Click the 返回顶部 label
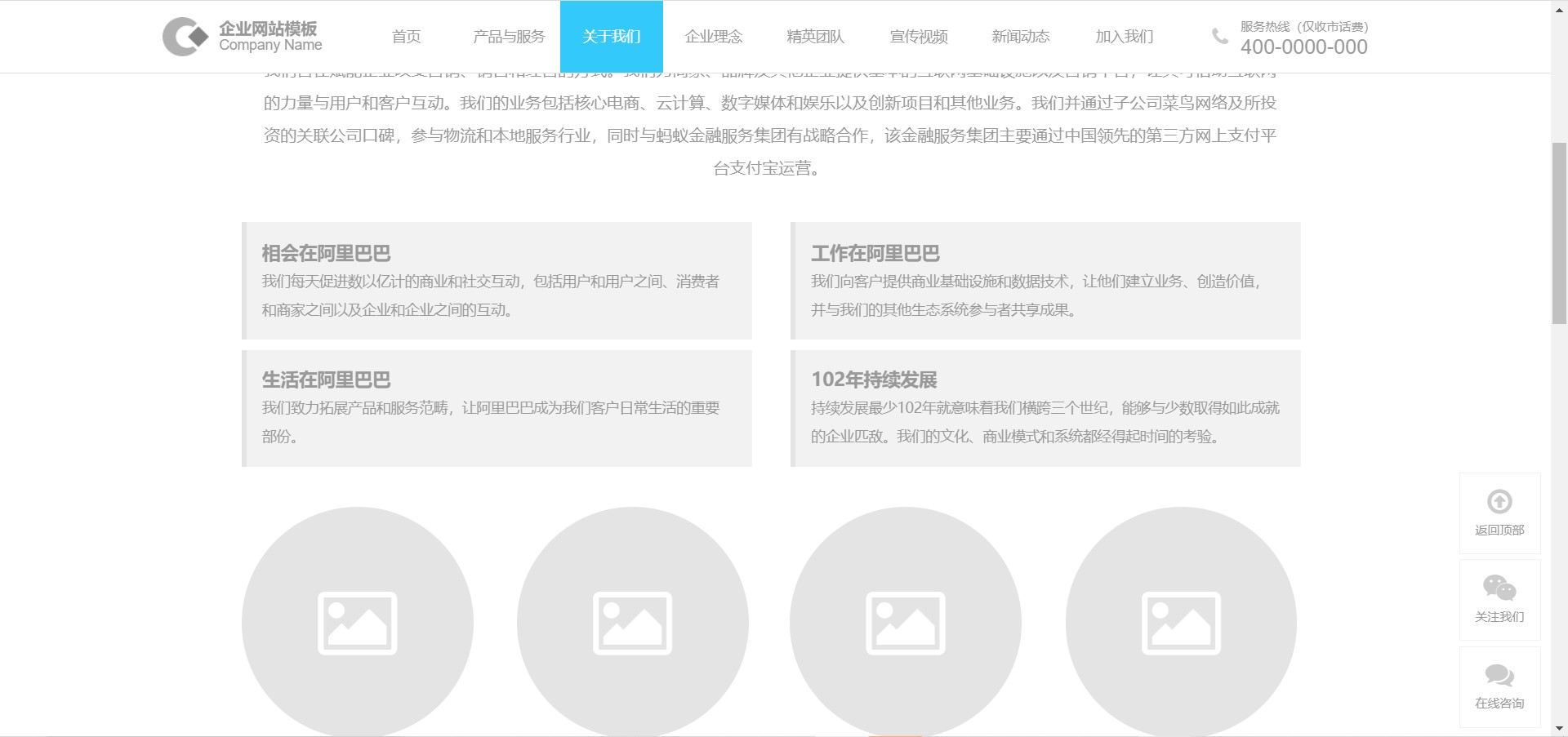 pyautogui.click(x=1499, y=531)
